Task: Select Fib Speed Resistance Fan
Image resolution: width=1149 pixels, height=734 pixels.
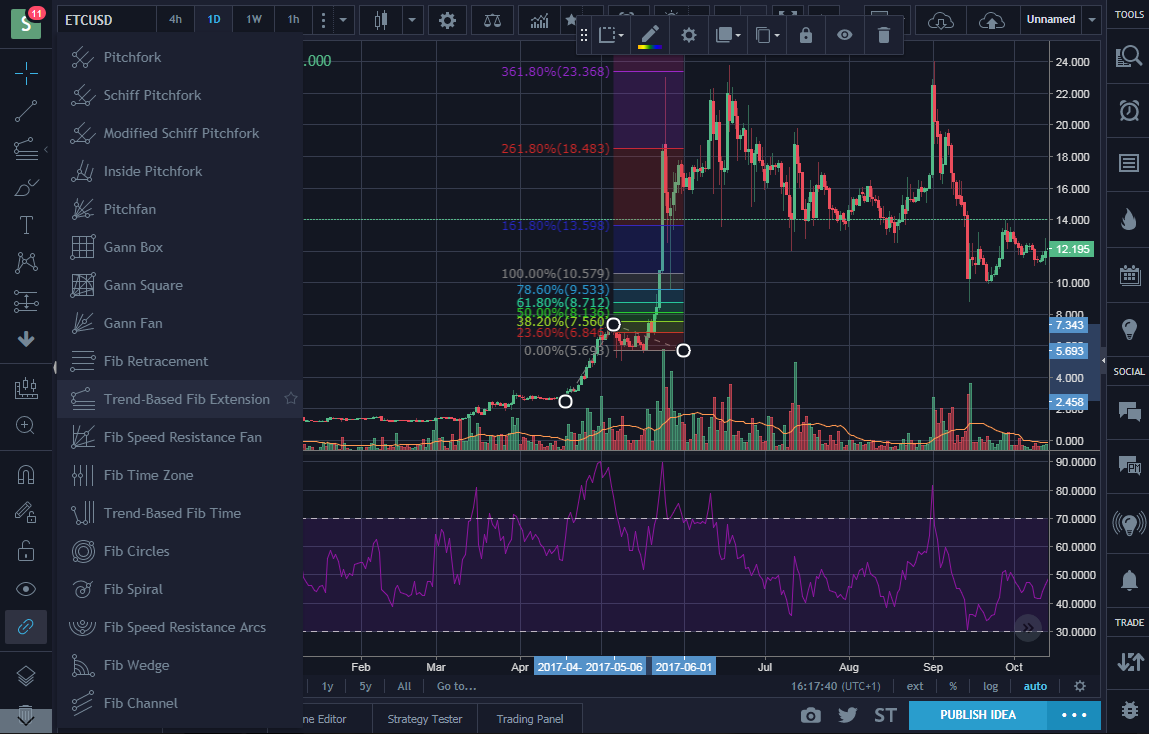Action: click(180, 437)
